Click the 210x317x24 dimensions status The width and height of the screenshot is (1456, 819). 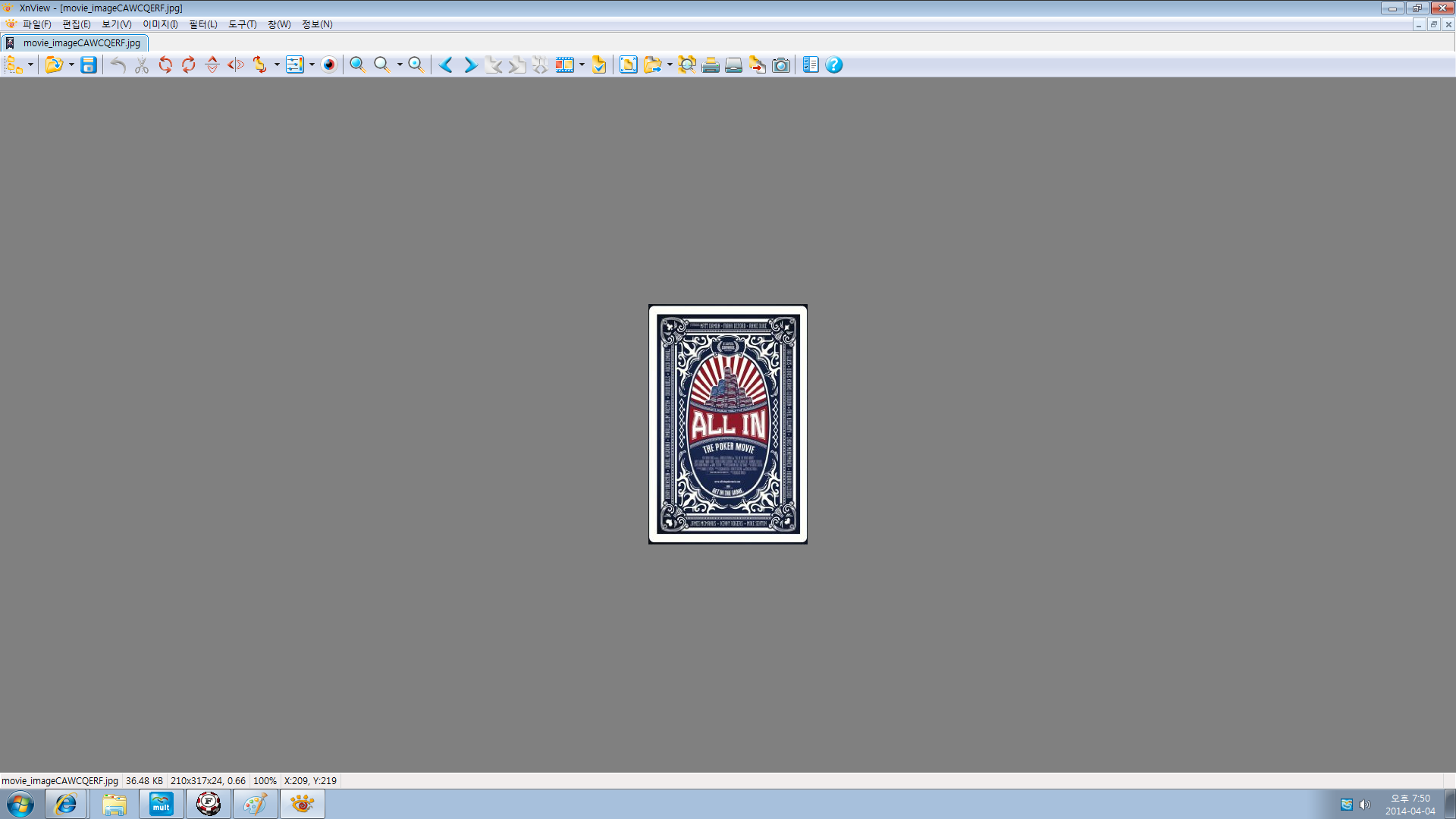tap(208, 780)
